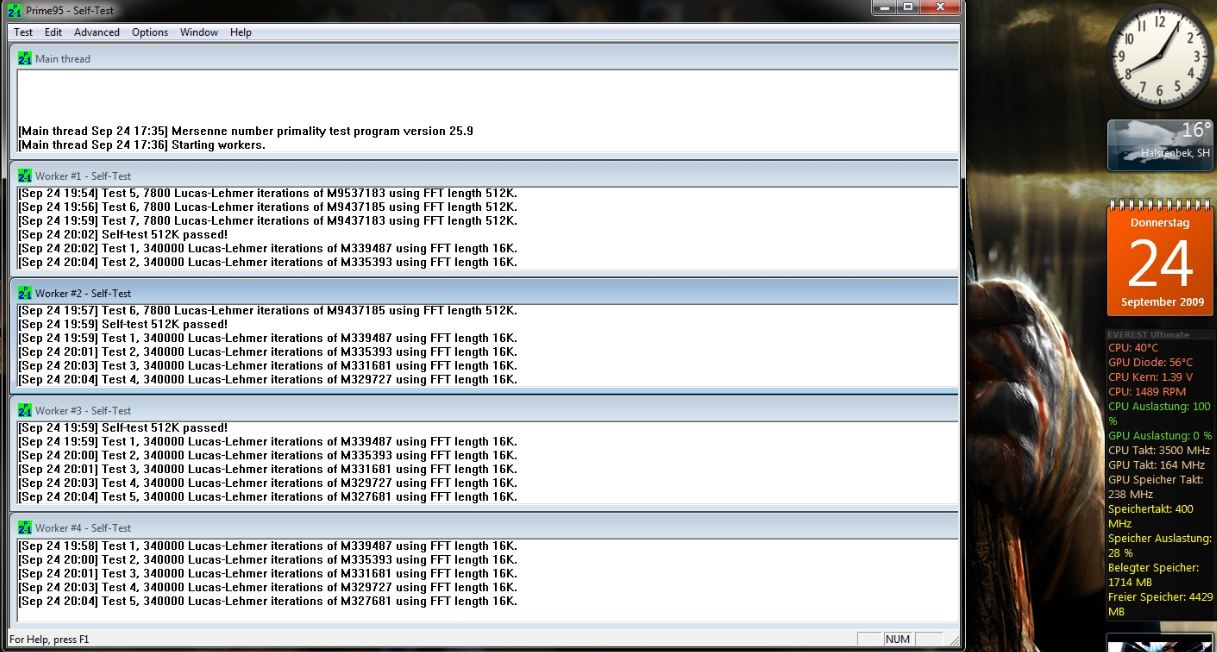Screen dimensions: 1217x652
Task: Click the 'CPU Takt: 3500 MHz' reading
Action: (1159, 450)
